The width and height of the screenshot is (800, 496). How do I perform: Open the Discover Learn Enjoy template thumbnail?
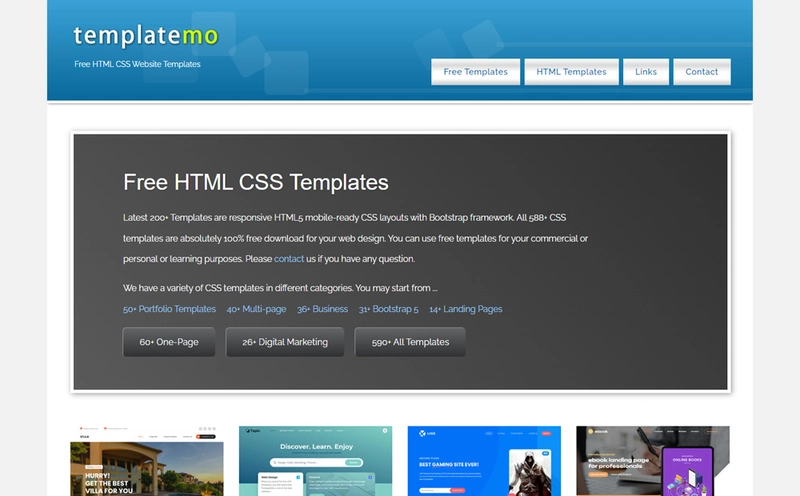[316, 461]
